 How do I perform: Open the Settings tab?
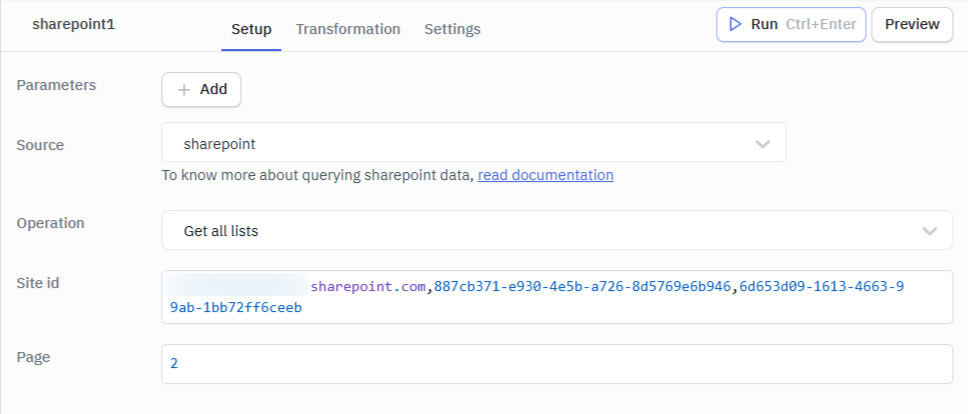point(453,29)
